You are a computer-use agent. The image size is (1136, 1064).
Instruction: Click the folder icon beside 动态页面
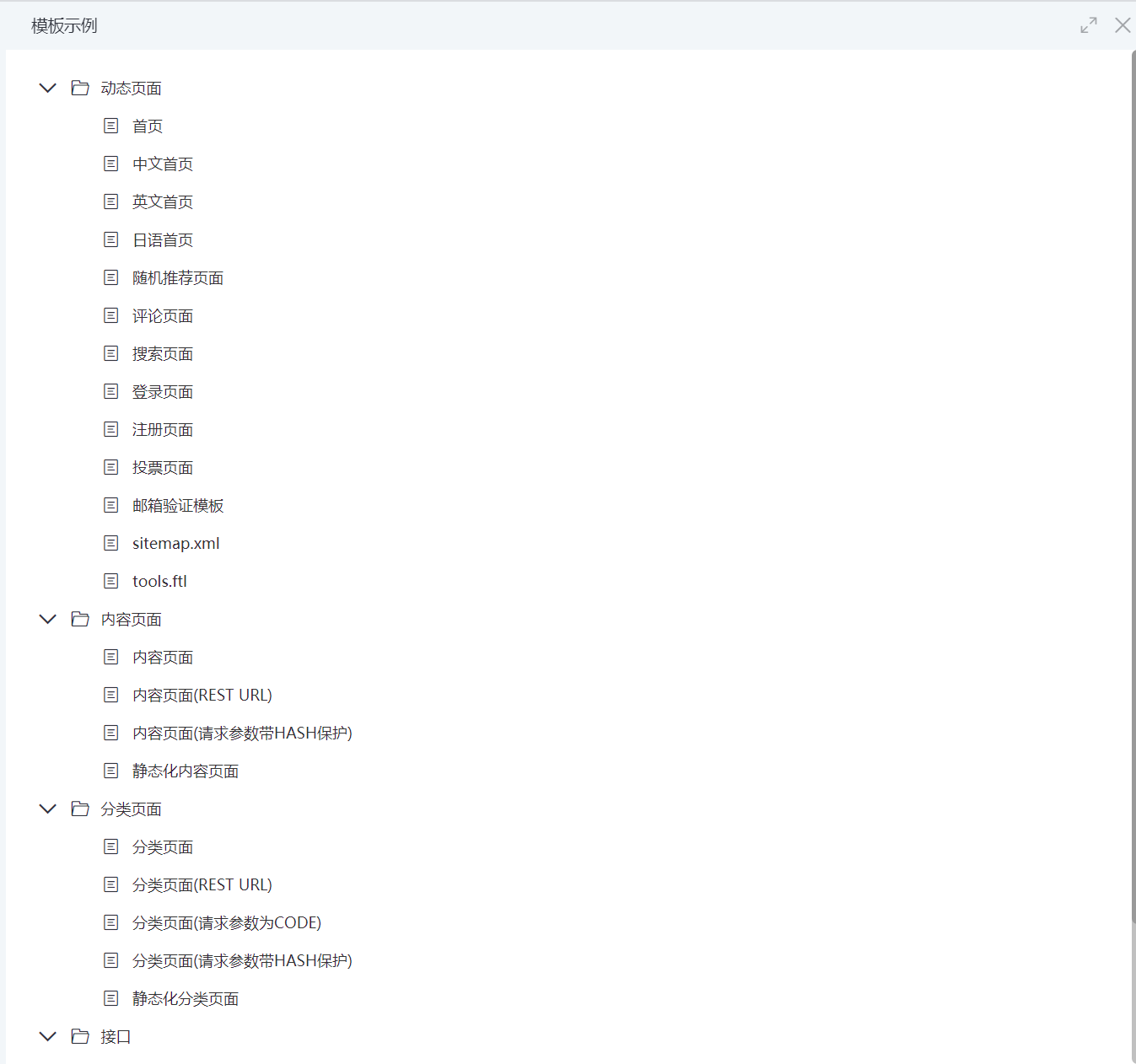point(80,88)
